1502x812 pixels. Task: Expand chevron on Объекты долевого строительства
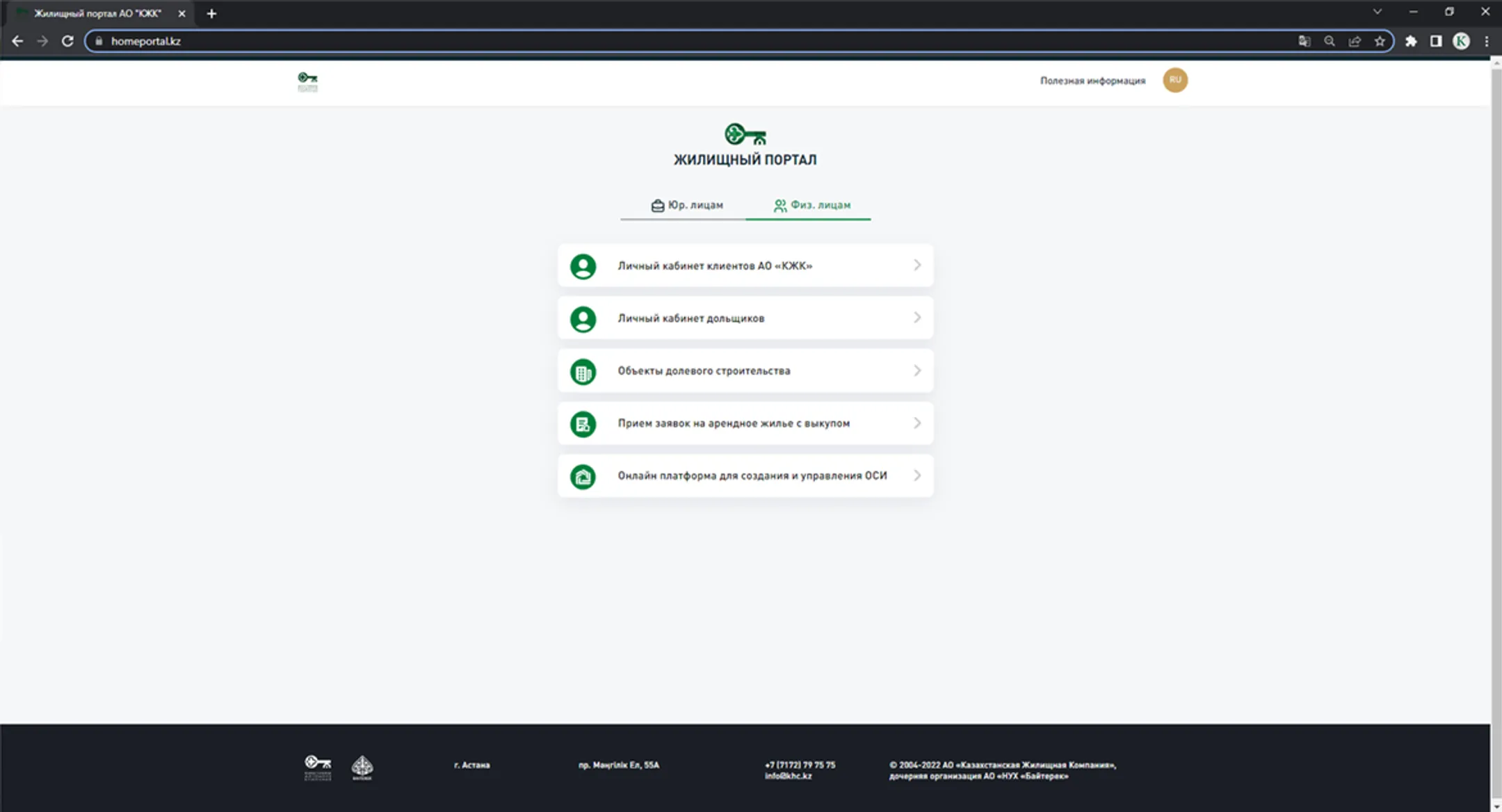tap(917, 371)
